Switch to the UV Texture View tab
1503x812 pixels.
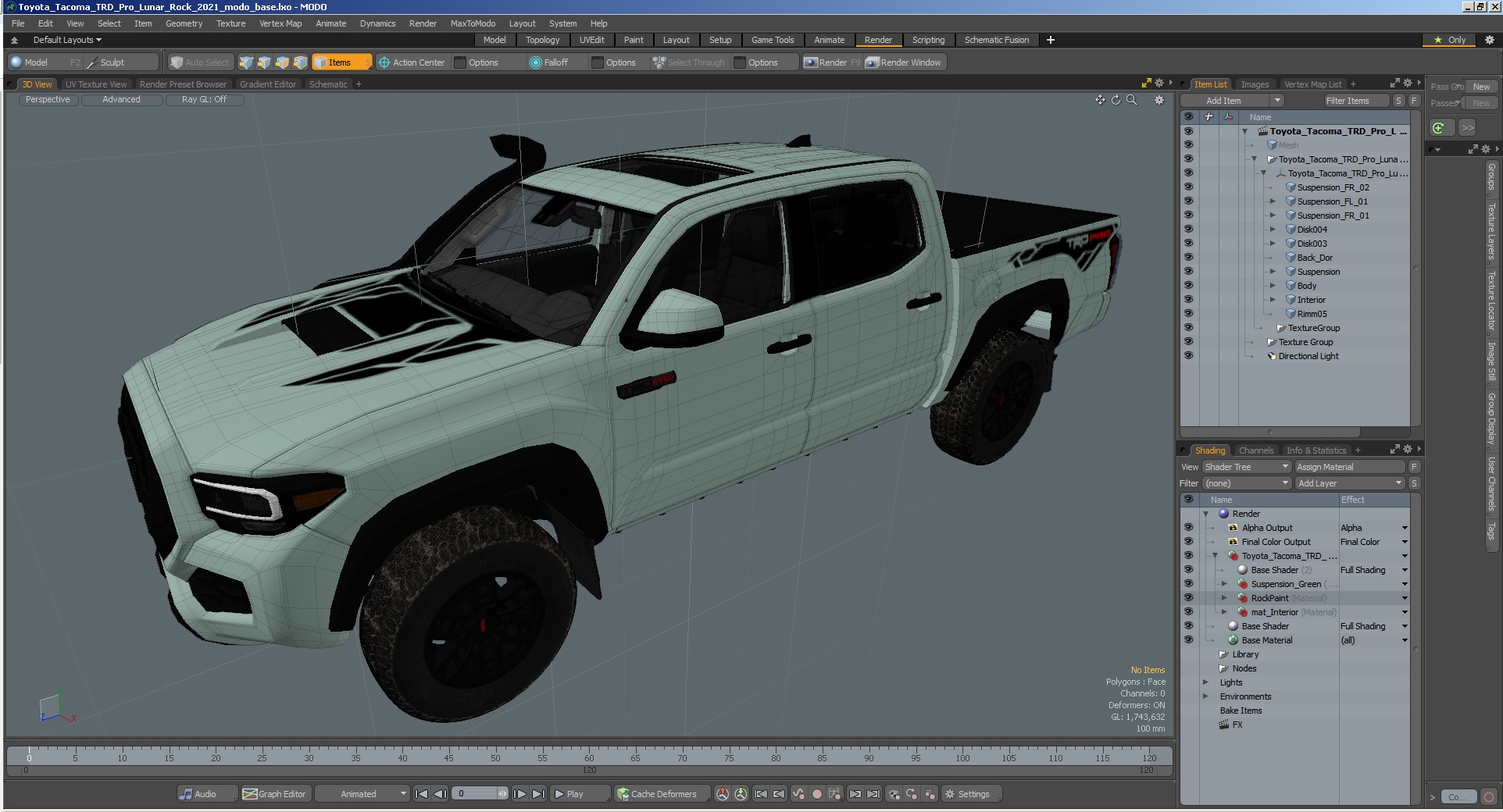96,84
